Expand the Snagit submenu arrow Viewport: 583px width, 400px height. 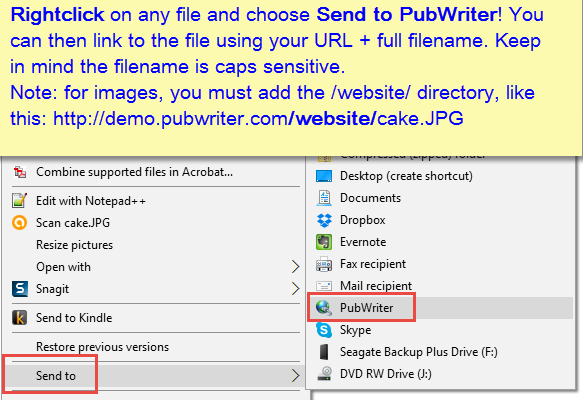(x=296, y=288)
